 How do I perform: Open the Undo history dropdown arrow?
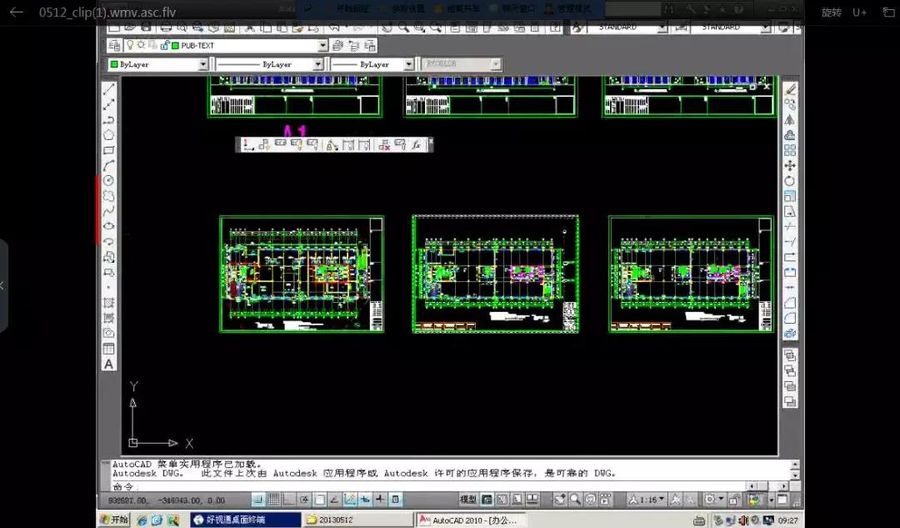point(347,27)
